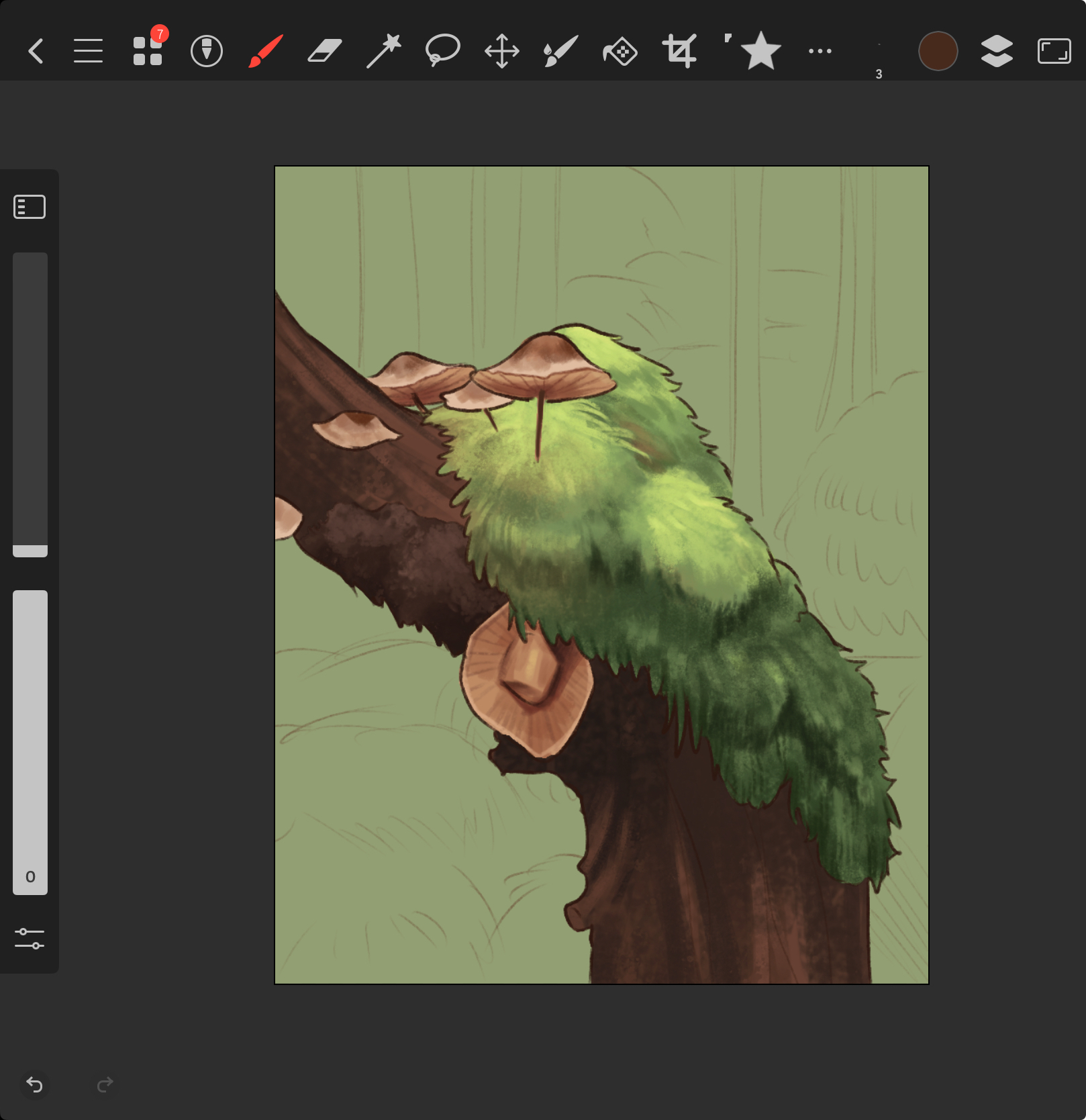The height and width of the screenshot is (1120, 1086).
Task: Toggle the left side panel icon
Action: (30, 207)
